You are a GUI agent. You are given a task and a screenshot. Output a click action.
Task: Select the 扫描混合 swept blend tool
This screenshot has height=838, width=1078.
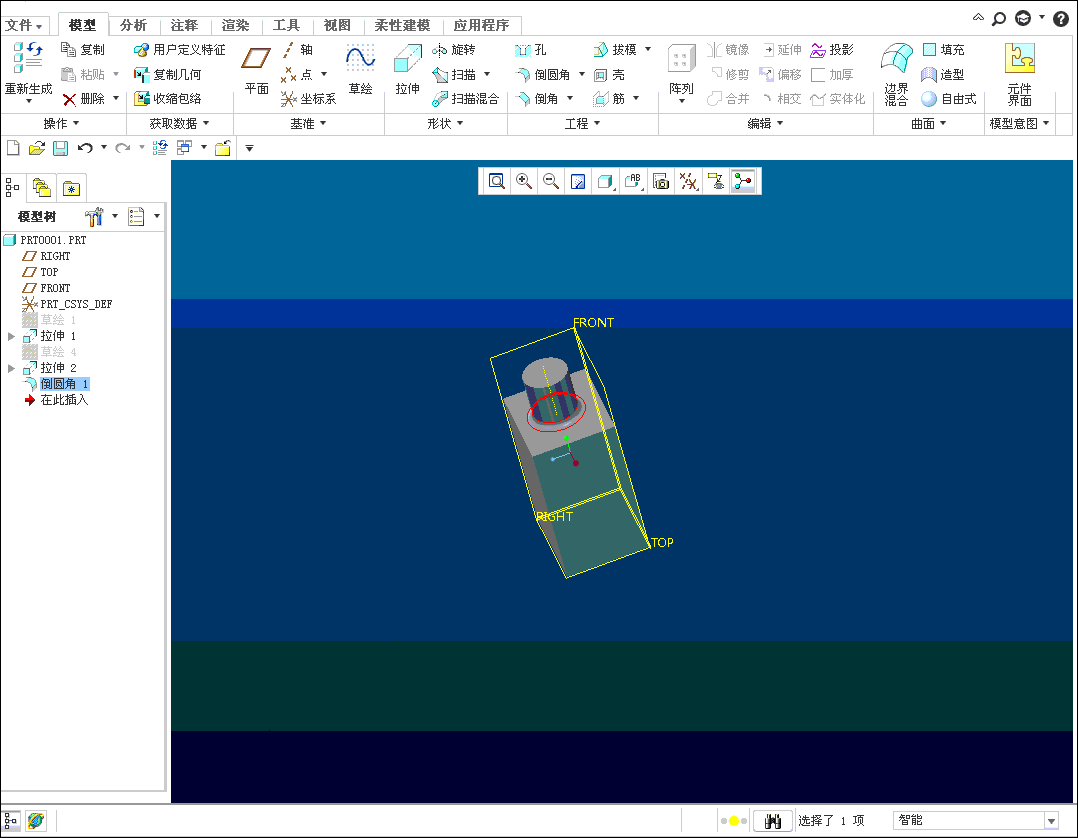tap(465, 99)
